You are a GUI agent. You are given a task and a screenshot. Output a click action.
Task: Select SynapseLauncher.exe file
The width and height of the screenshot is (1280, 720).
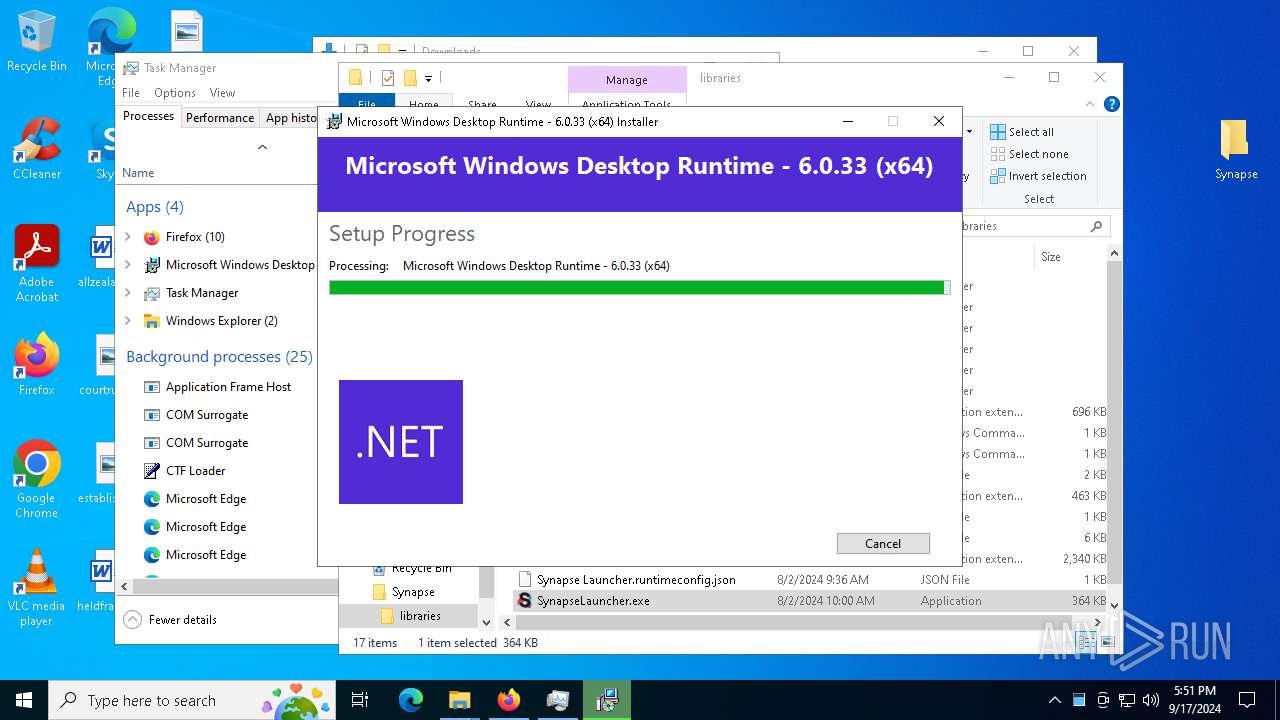811,601
